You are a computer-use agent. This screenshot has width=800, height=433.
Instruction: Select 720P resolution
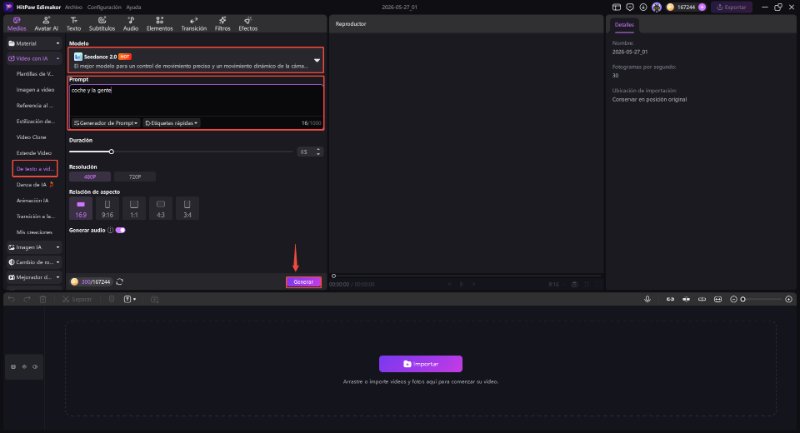(135, 177)
